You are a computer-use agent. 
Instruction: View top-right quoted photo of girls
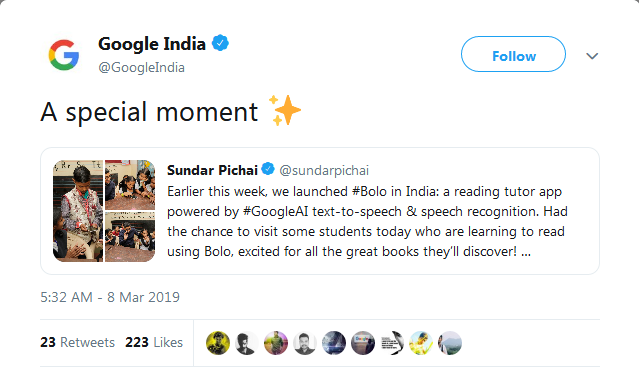coord(130,185)
